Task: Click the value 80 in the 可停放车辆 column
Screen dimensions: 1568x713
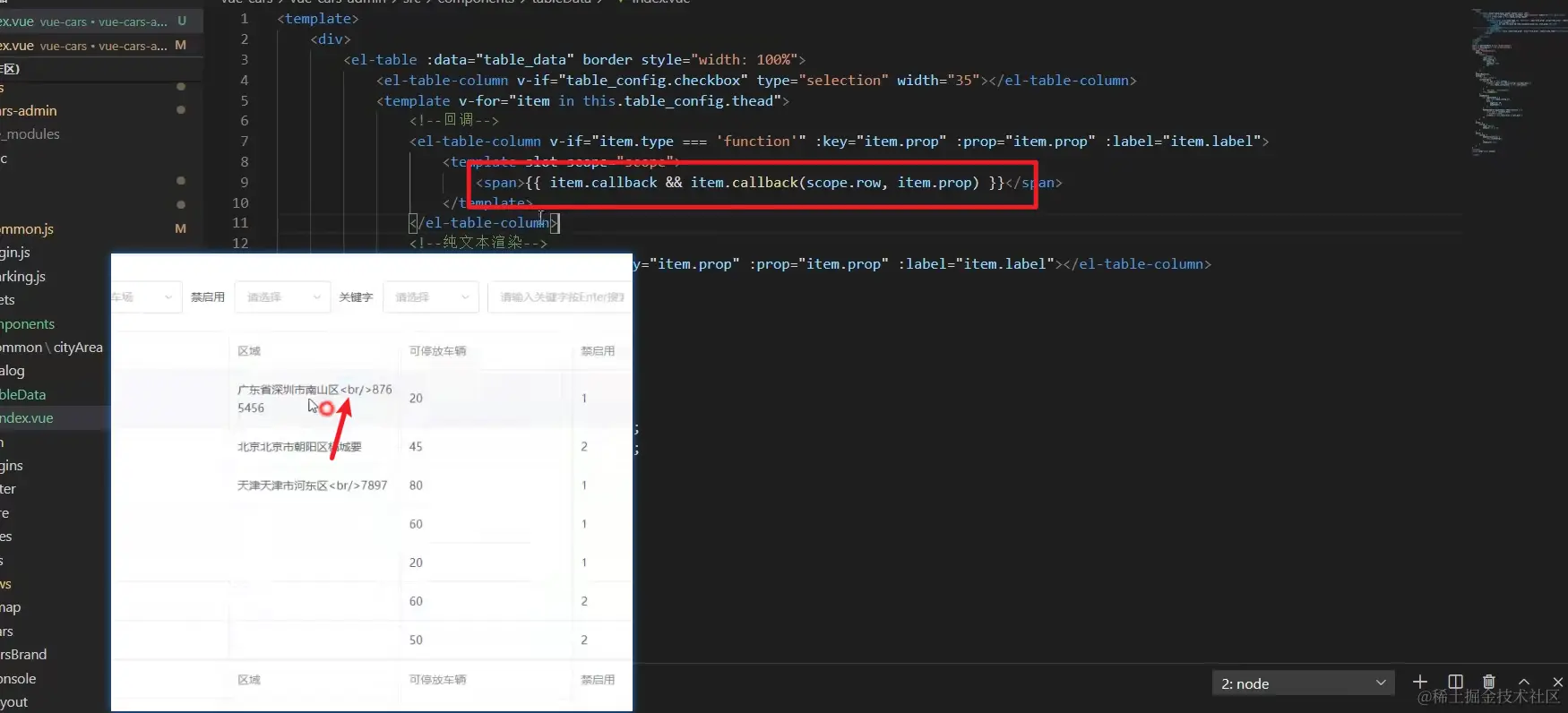Action: click(416, 485)
